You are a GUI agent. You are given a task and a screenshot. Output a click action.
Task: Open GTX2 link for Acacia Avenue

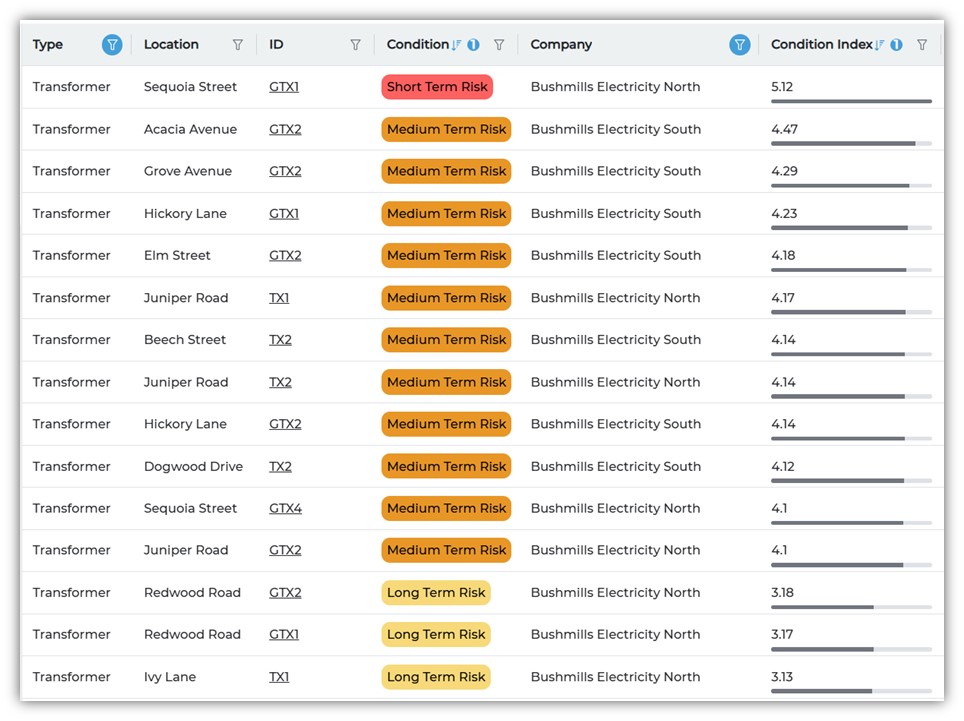point(285,129)
